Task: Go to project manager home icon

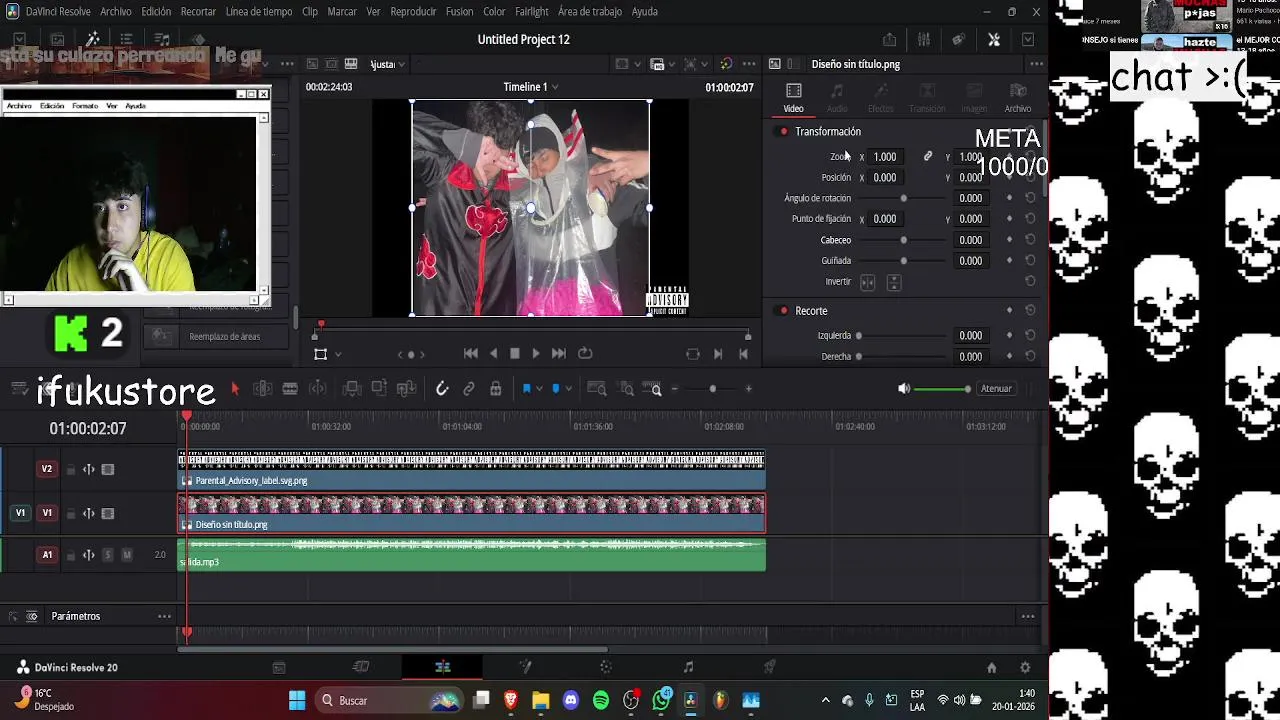Action: tap(991, 668)
